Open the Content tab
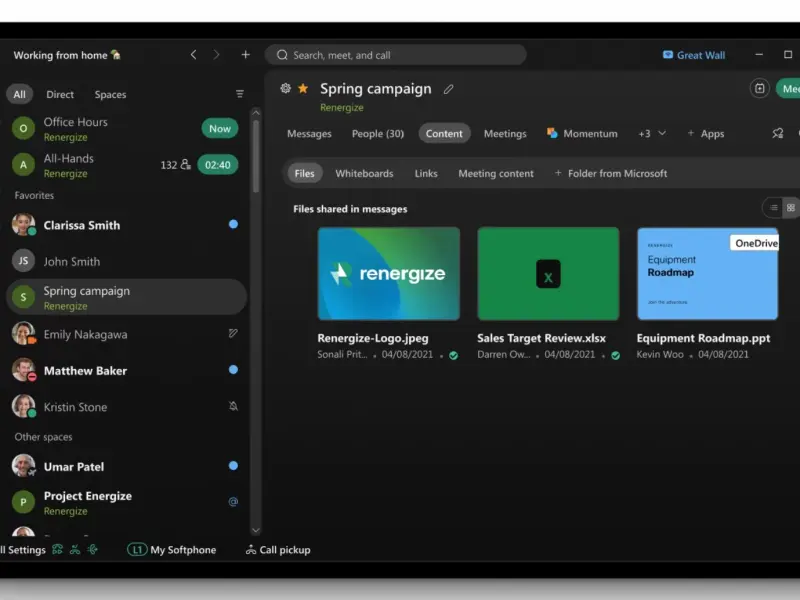 pyautogui.click(x=444, y=134)
